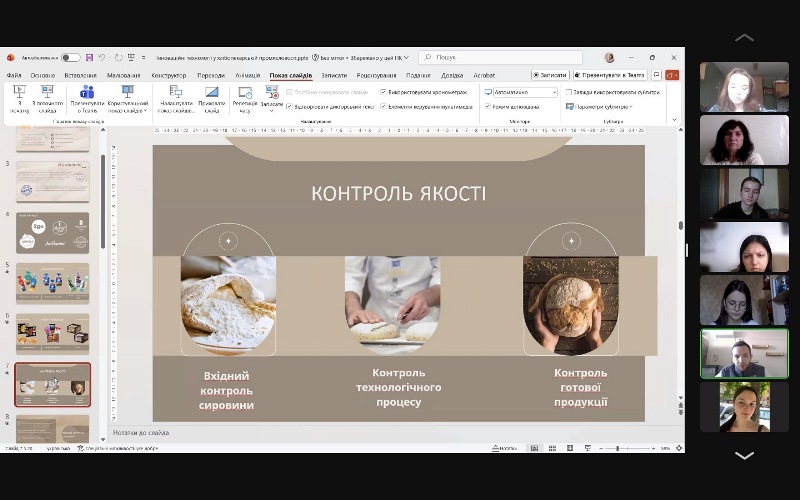
Task: Switch to the 'Анімація' ribbon tab
Action: [248, 75]
